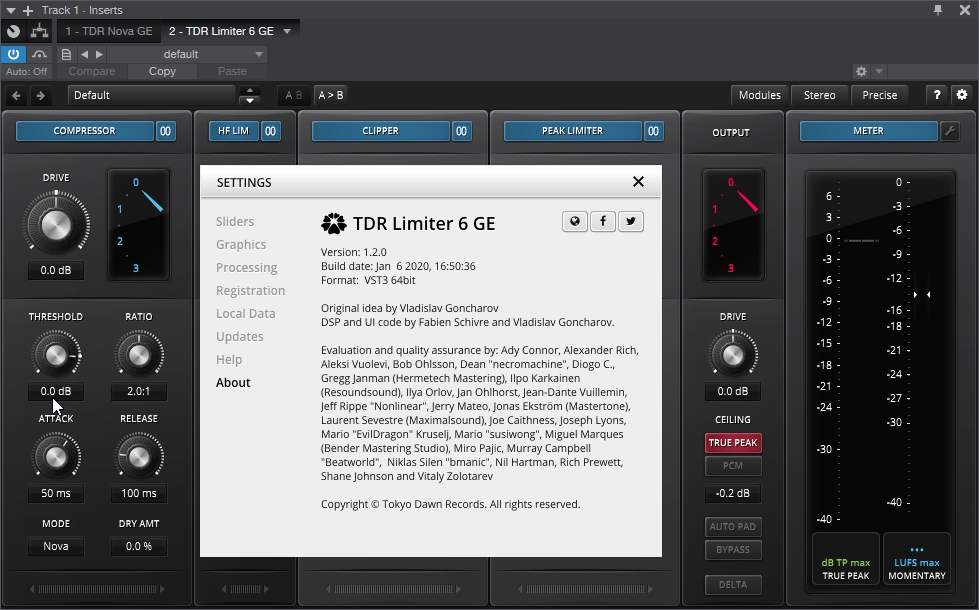Toggle the PEAK LIMITER module

click(573, 131)
